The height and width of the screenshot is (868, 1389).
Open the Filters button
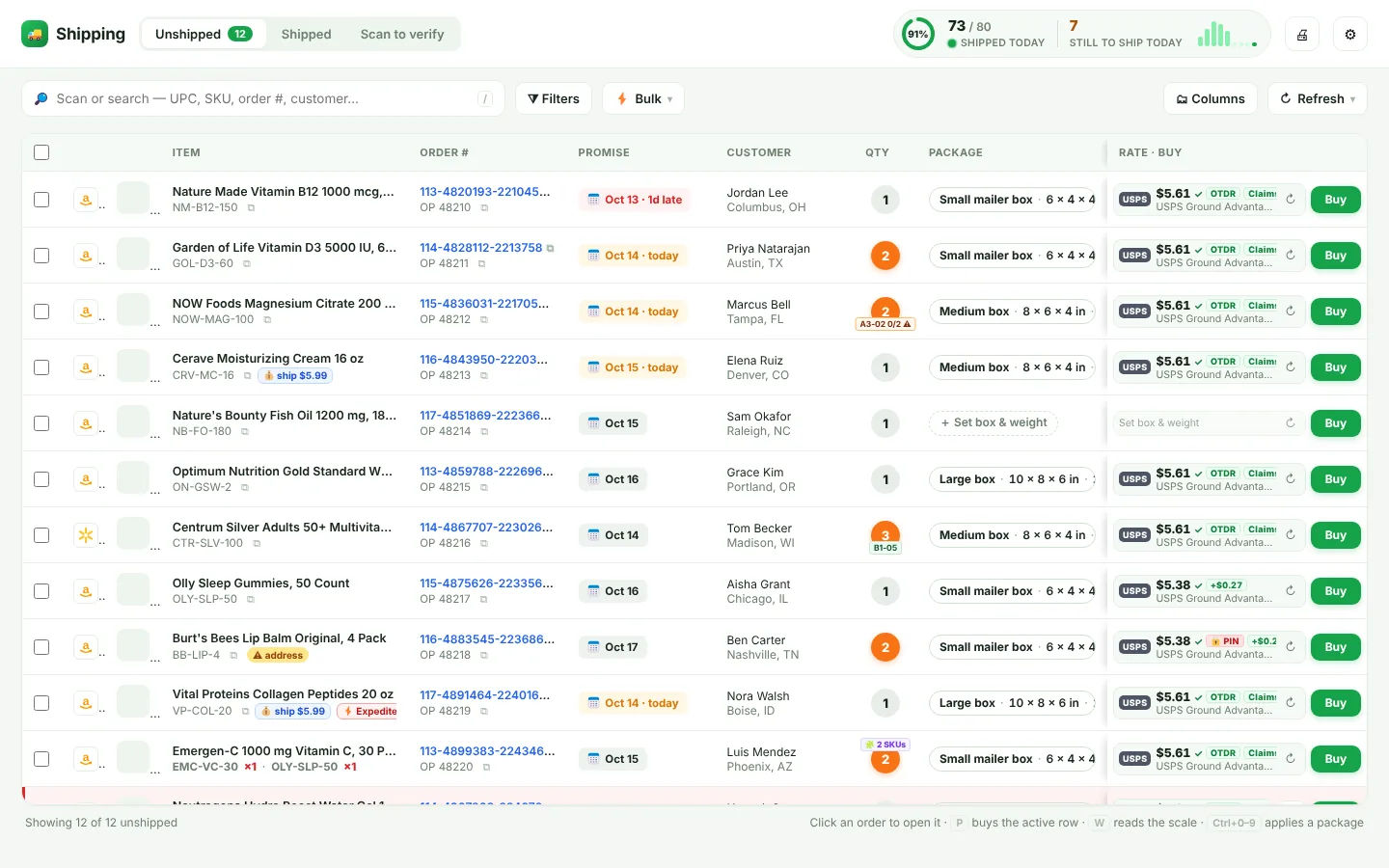(554, 98)
